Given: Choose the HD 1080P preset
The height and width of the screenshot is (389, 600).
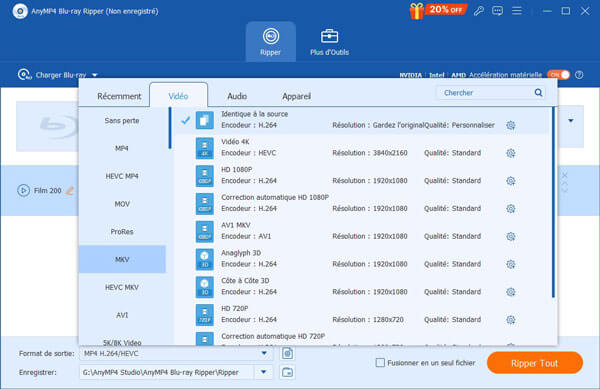Looking at the screenshot, I should click(362, 176).
